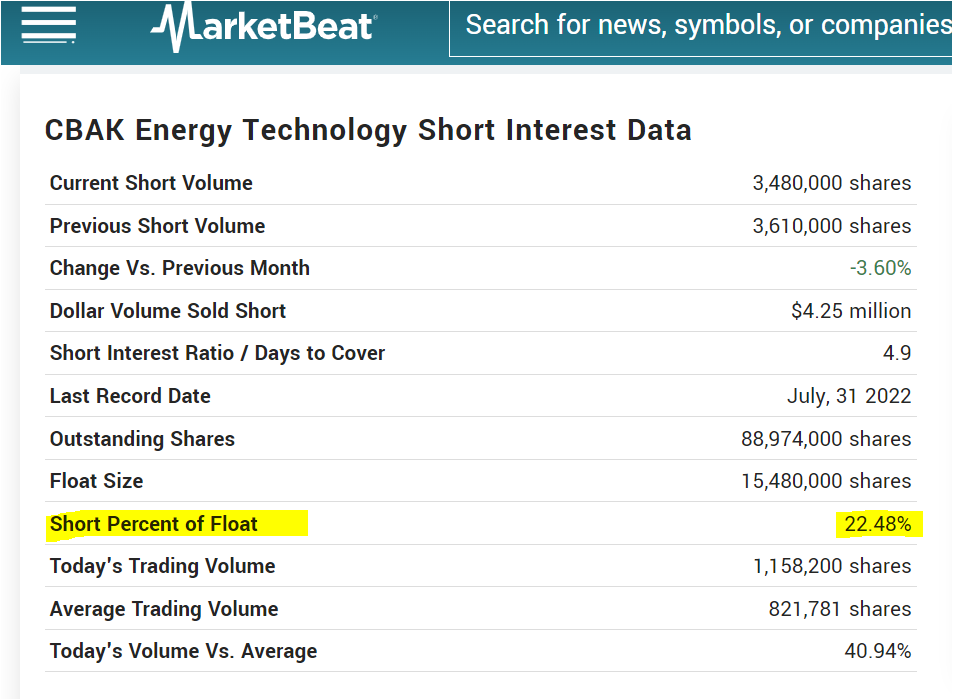The image size is (953, 700).
Task: Select the Short Interest Ratio / Days to Cover label
Action: [x=217, y=353]
